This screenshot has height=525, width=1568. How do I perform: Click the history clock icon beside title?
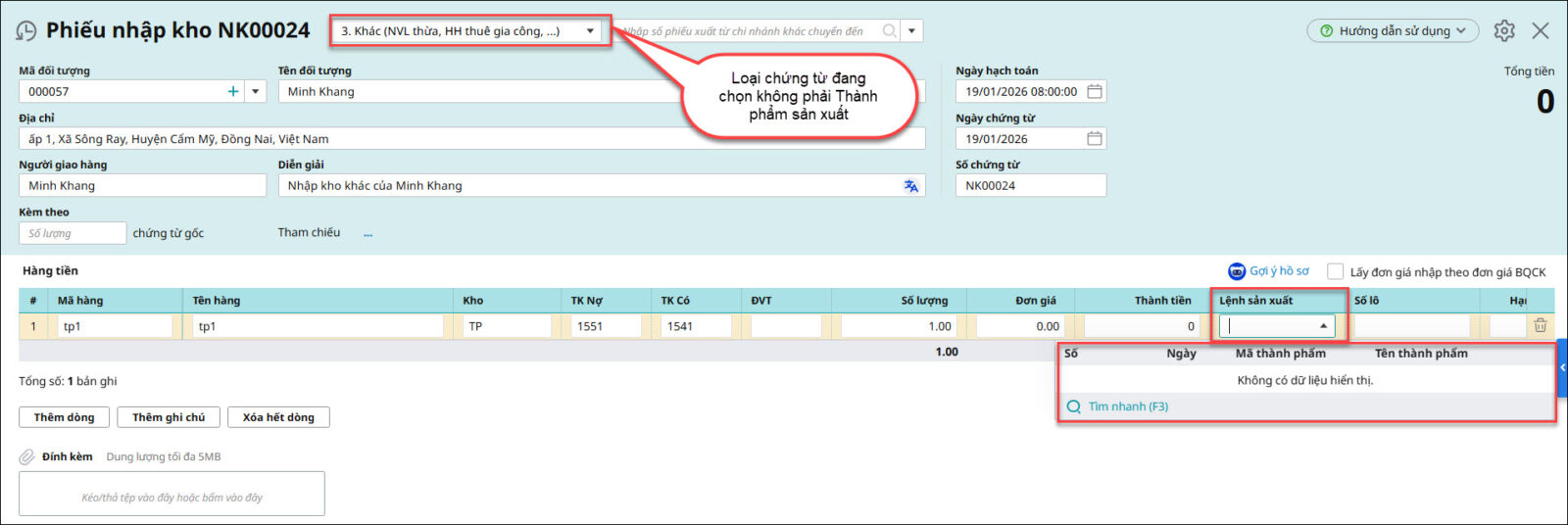tap(26, 31)
